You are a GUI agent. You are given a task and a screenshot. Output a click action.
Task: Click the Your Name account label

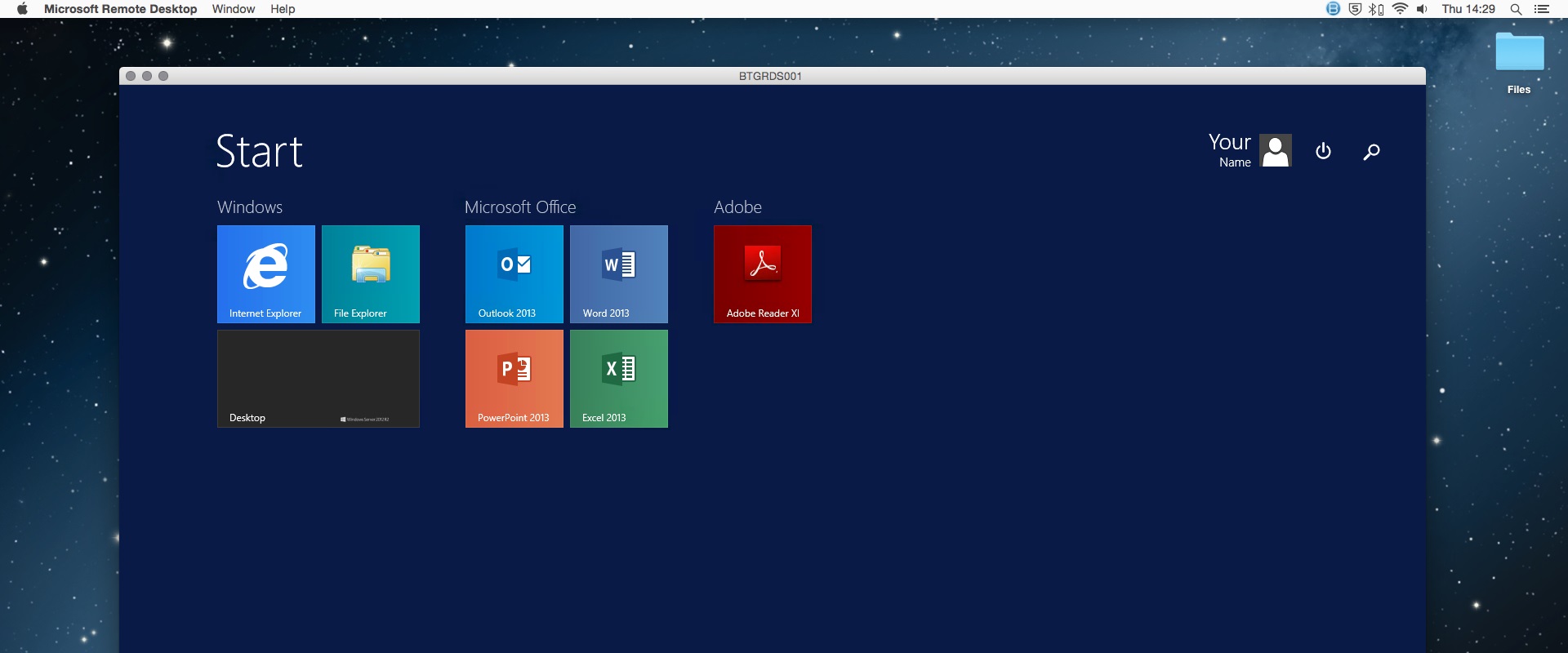pyautogui.click(x=1230, y=150)
